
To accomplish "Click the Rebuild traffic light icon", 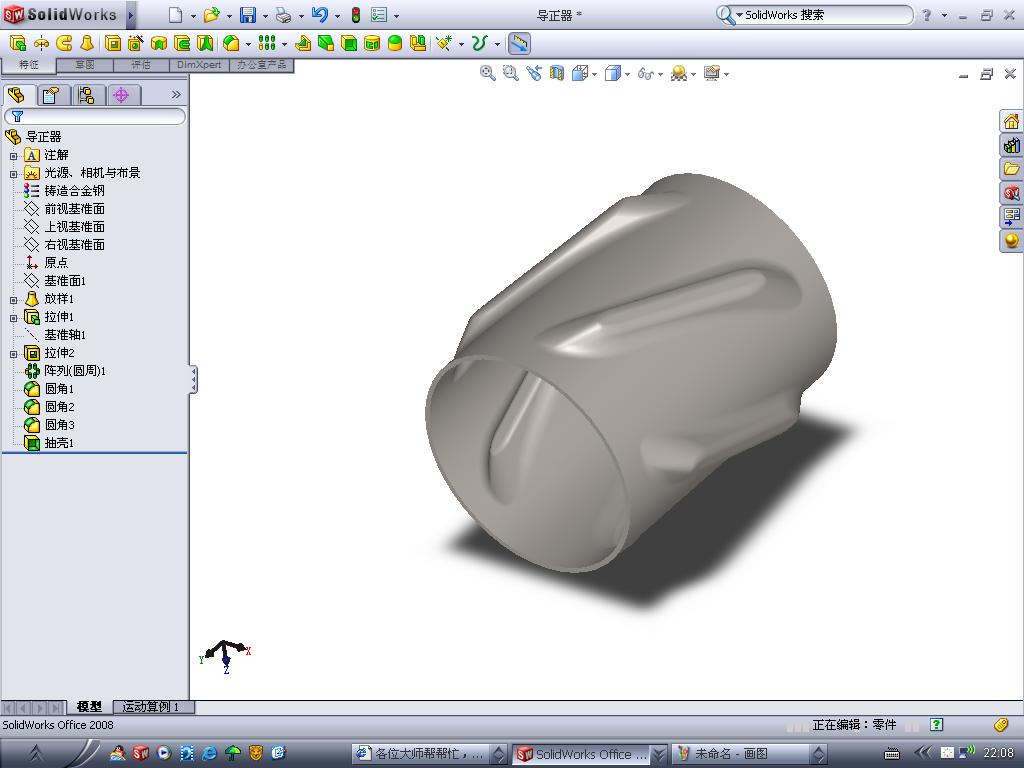I will pos(356,15).
